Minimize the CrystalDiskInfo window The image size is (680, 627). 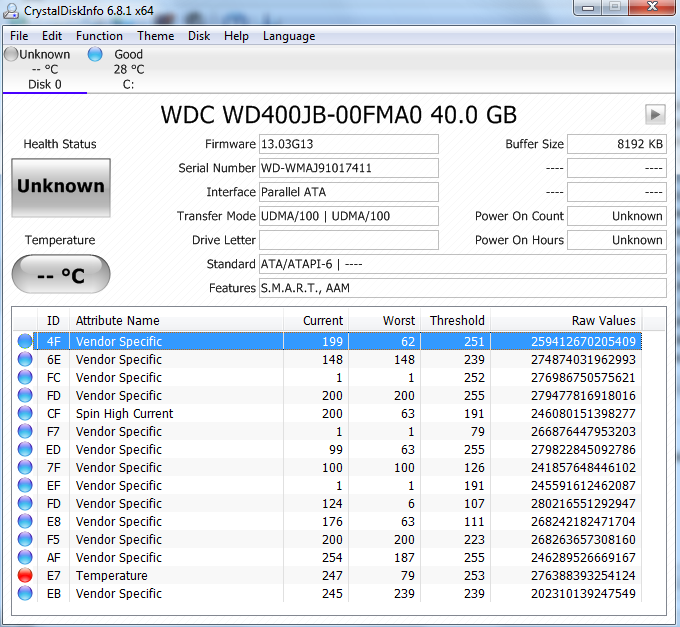(588, 7)
